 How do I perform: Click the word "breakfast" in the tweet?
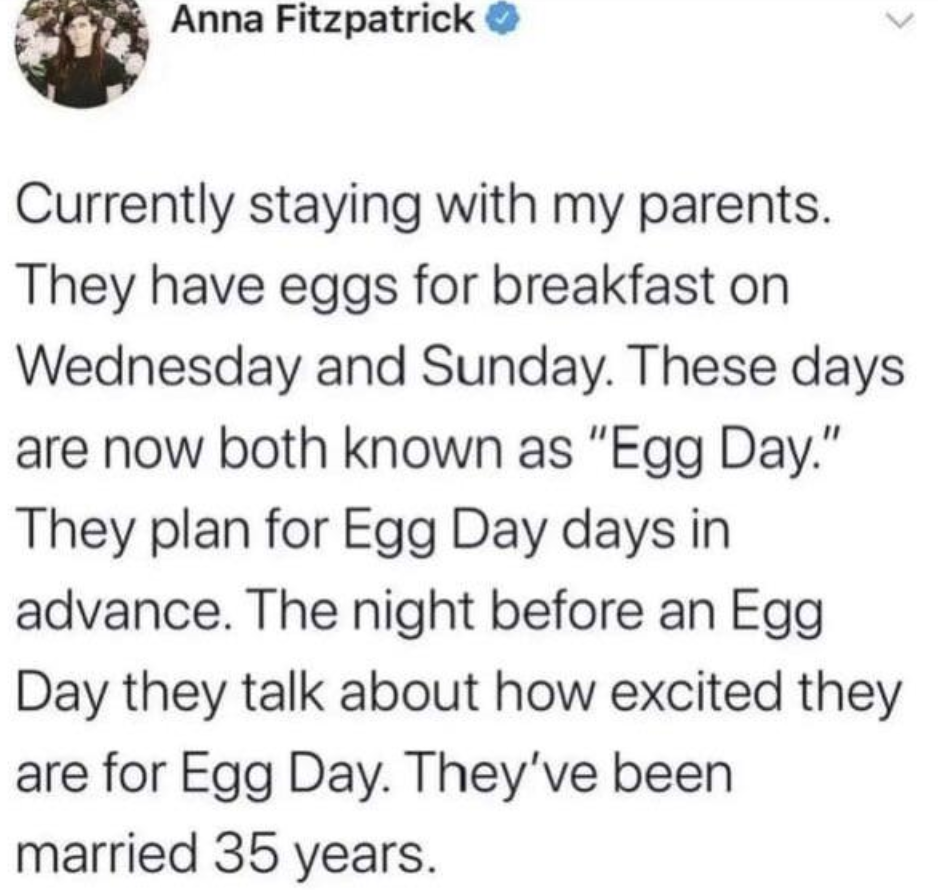614,290
